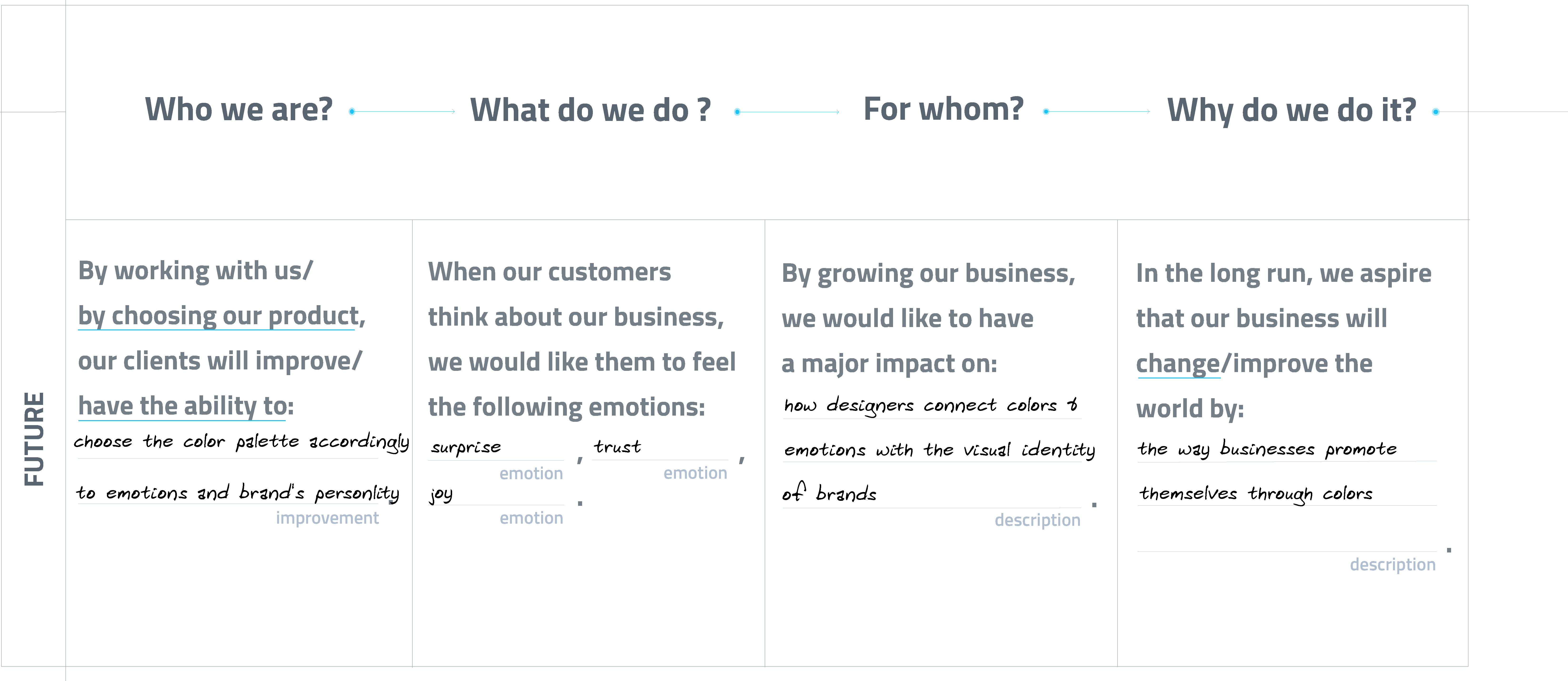1568x681 pixels.
Task: Click the 'themselves through colors' line
Action: coord(1286,494)
